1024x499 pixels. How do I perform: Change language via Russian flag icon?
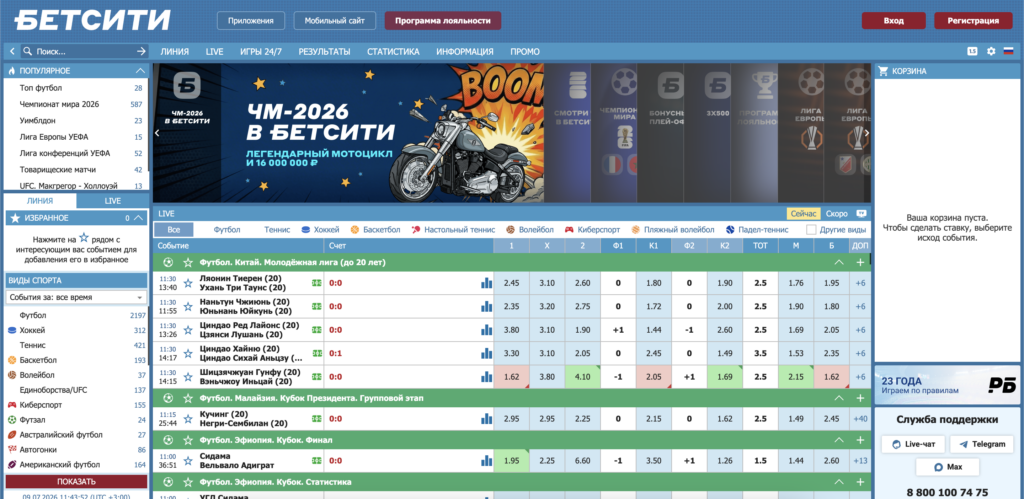tap(1009, 51)
